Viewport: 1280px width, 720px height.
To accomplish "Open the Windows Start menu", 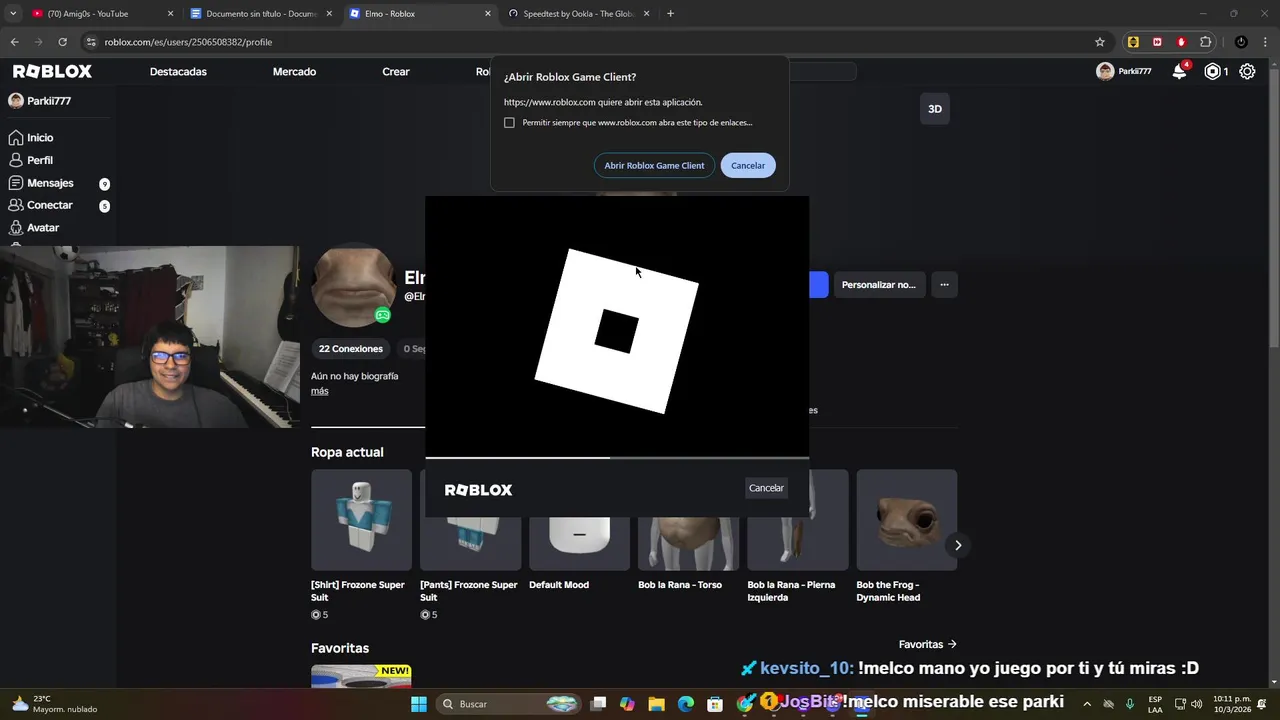I will pos(419,704).
